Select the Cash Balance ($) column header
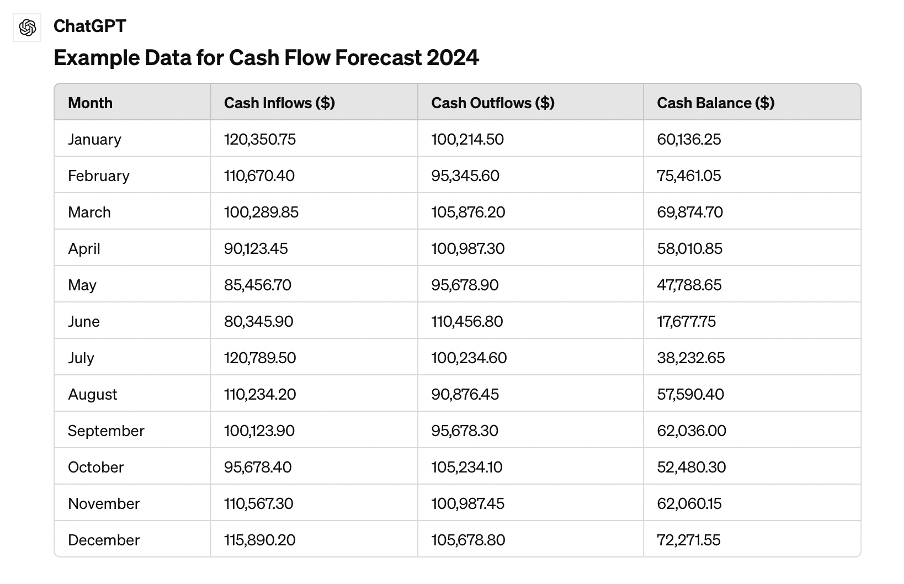This screenshot has width=904, height=584. tap(715, 103)
